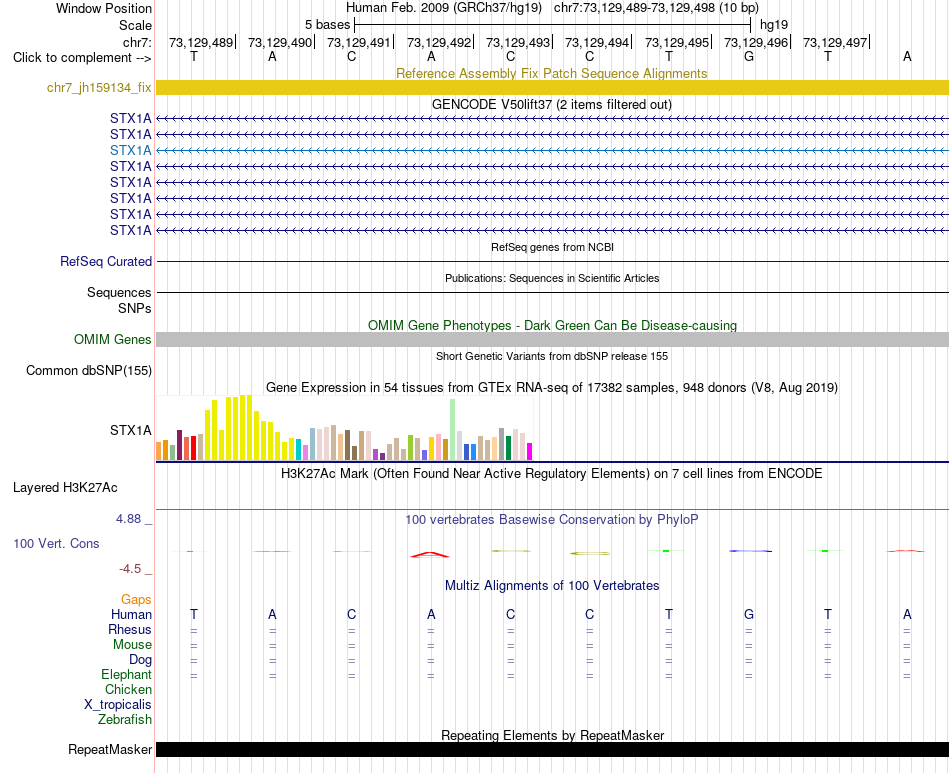The image size is (950, 773).
Task: Click base G in the Human alignment row
Action: pos(749,614)
